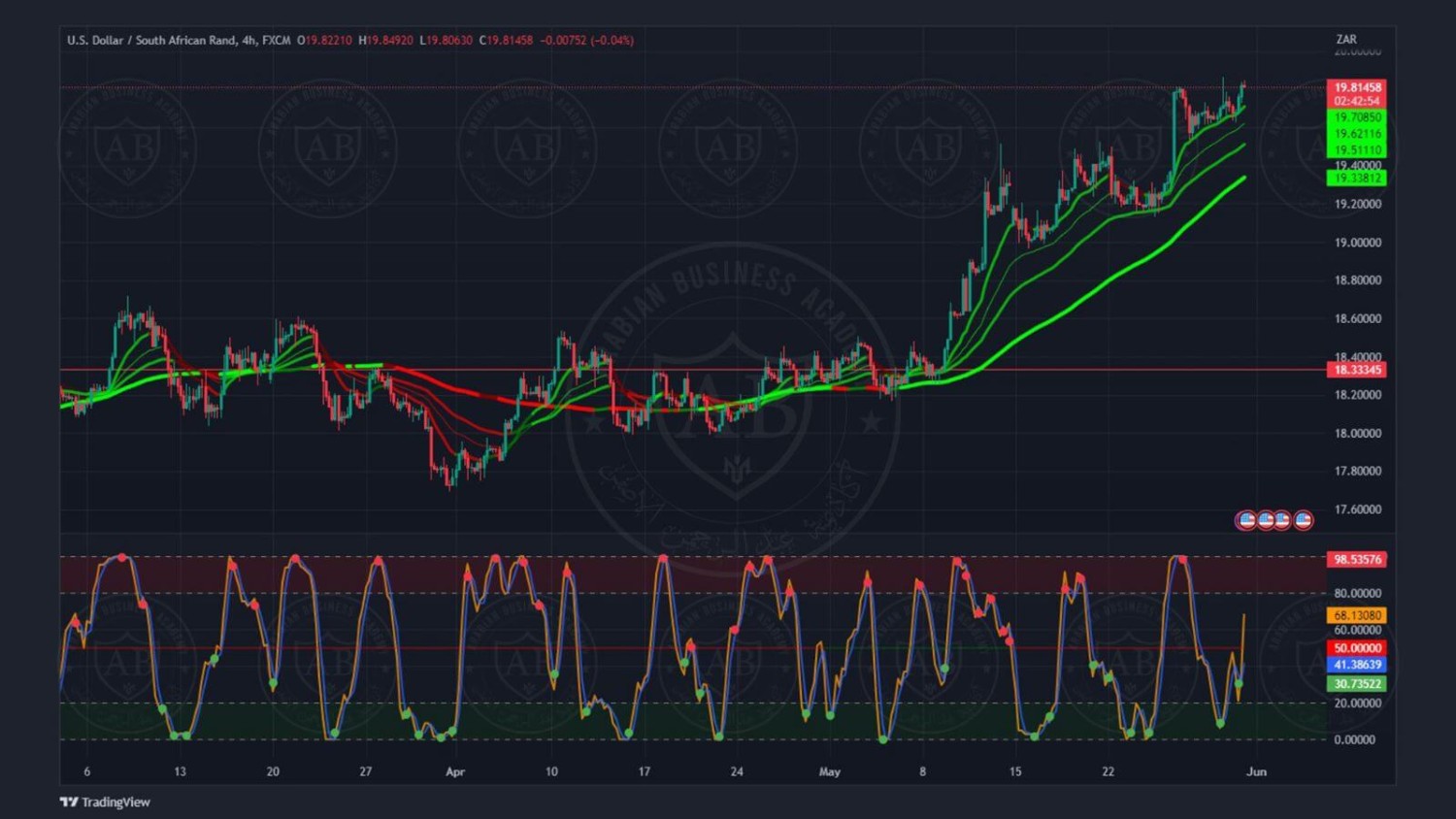The height and width of the screenshot is (819, 1456).
Task: Click the 17 date label on time axis
Action: pyautogui.click(x=644, y=771)
